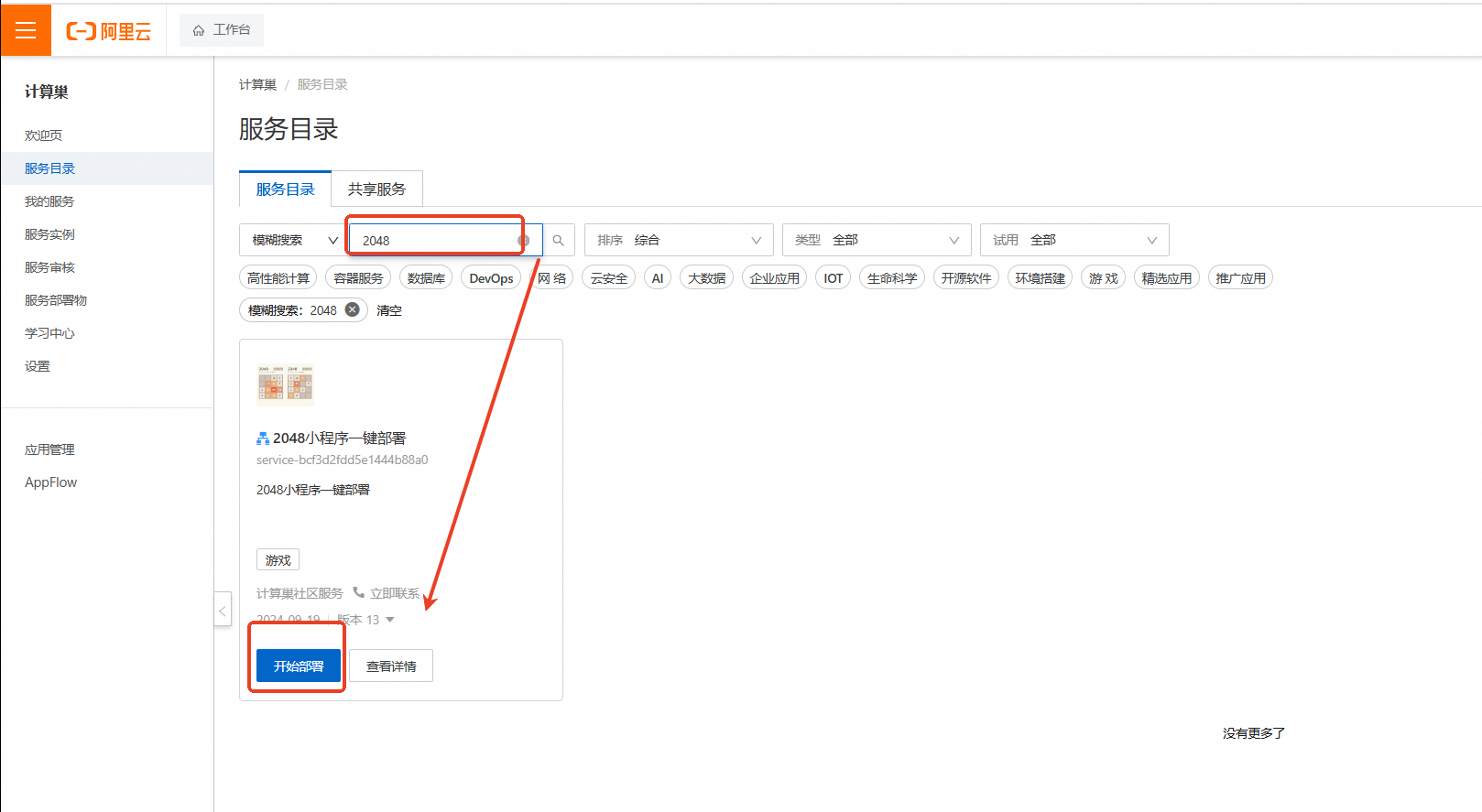Click the 2048 game thumbnail image

tap(285, 384)
